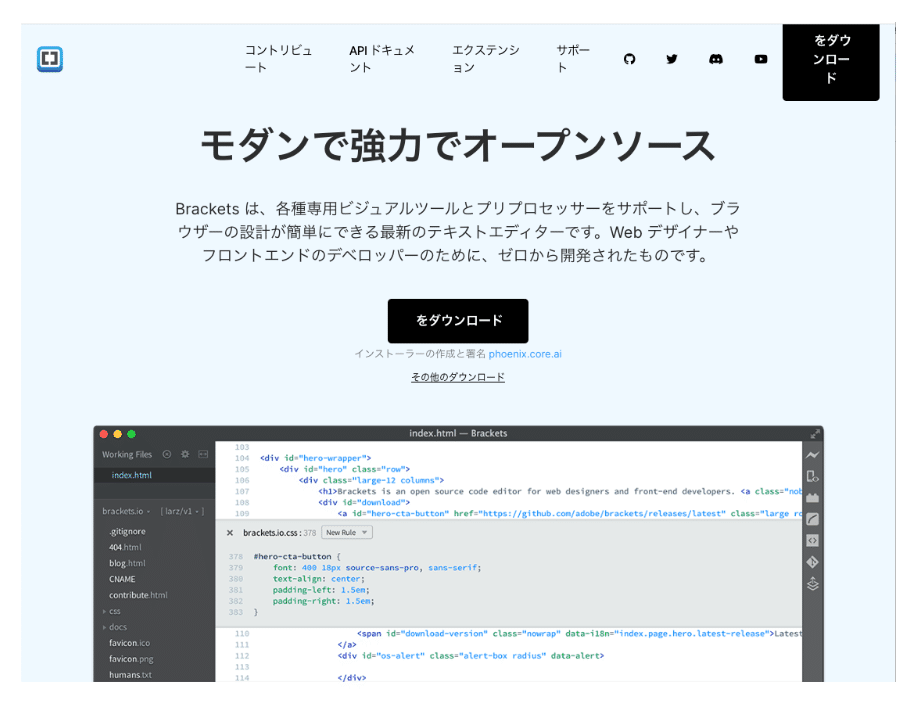This screenshot has height=708, width=922.
Task: Open the YouTube icon link
Action: pos(761,59)
